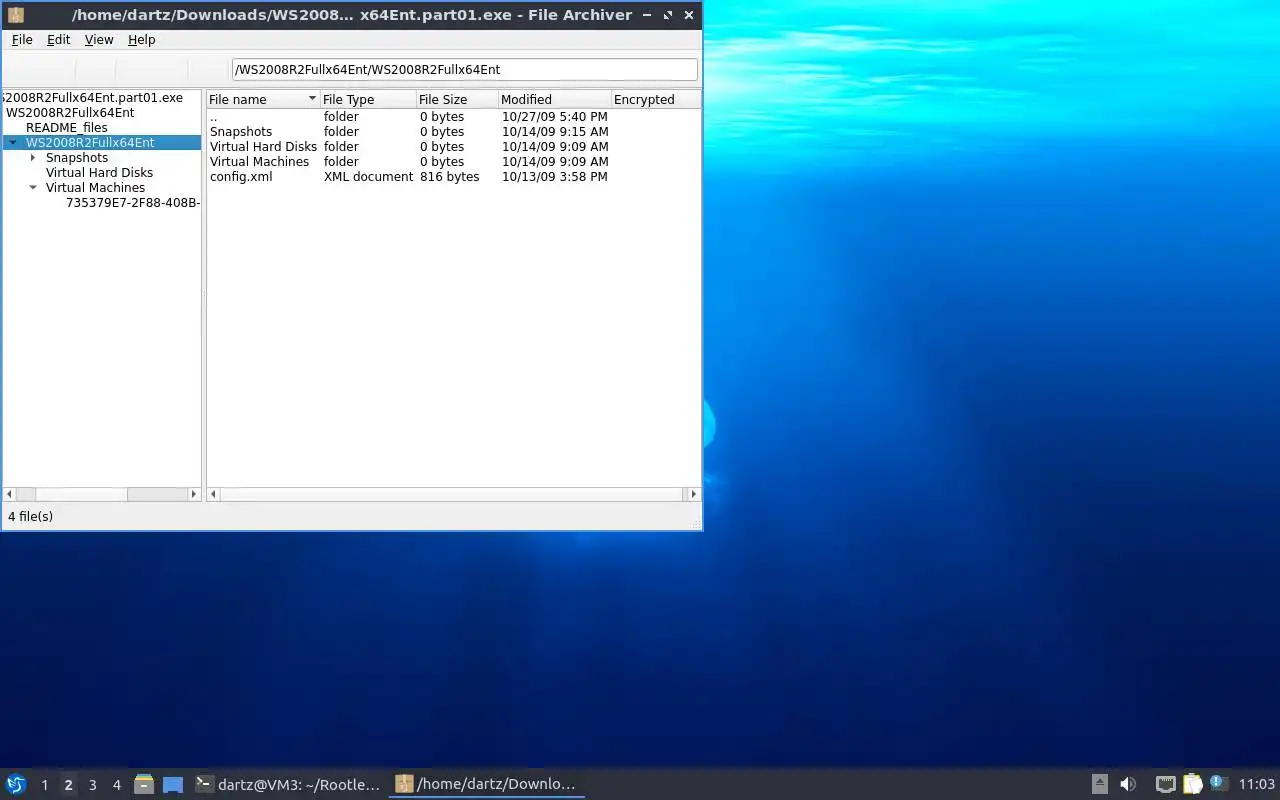The image size is (1280, 800).
Task: Open the File menu
Action: 22,40
